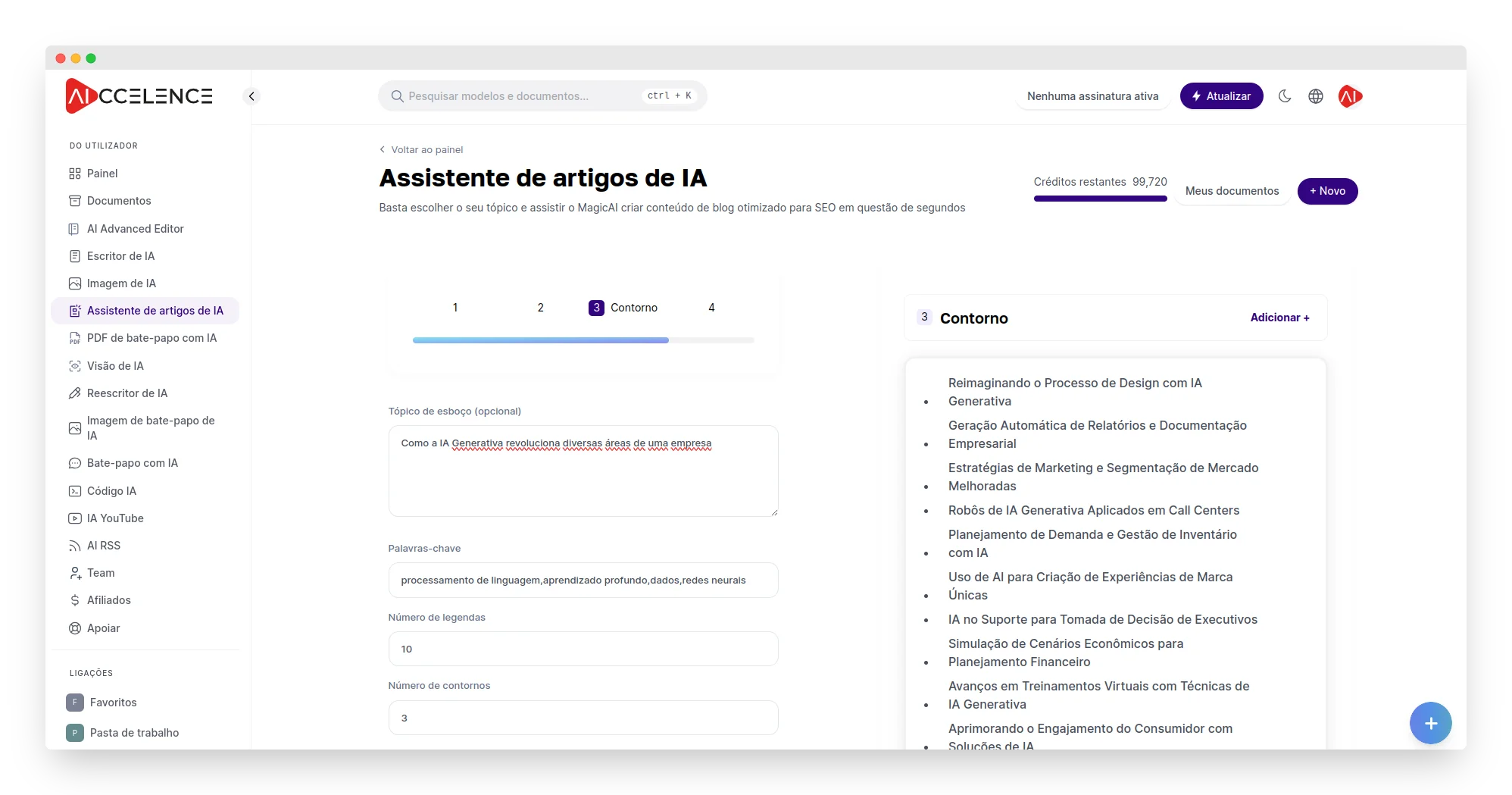Click the Imagem de IA icon

75,283
